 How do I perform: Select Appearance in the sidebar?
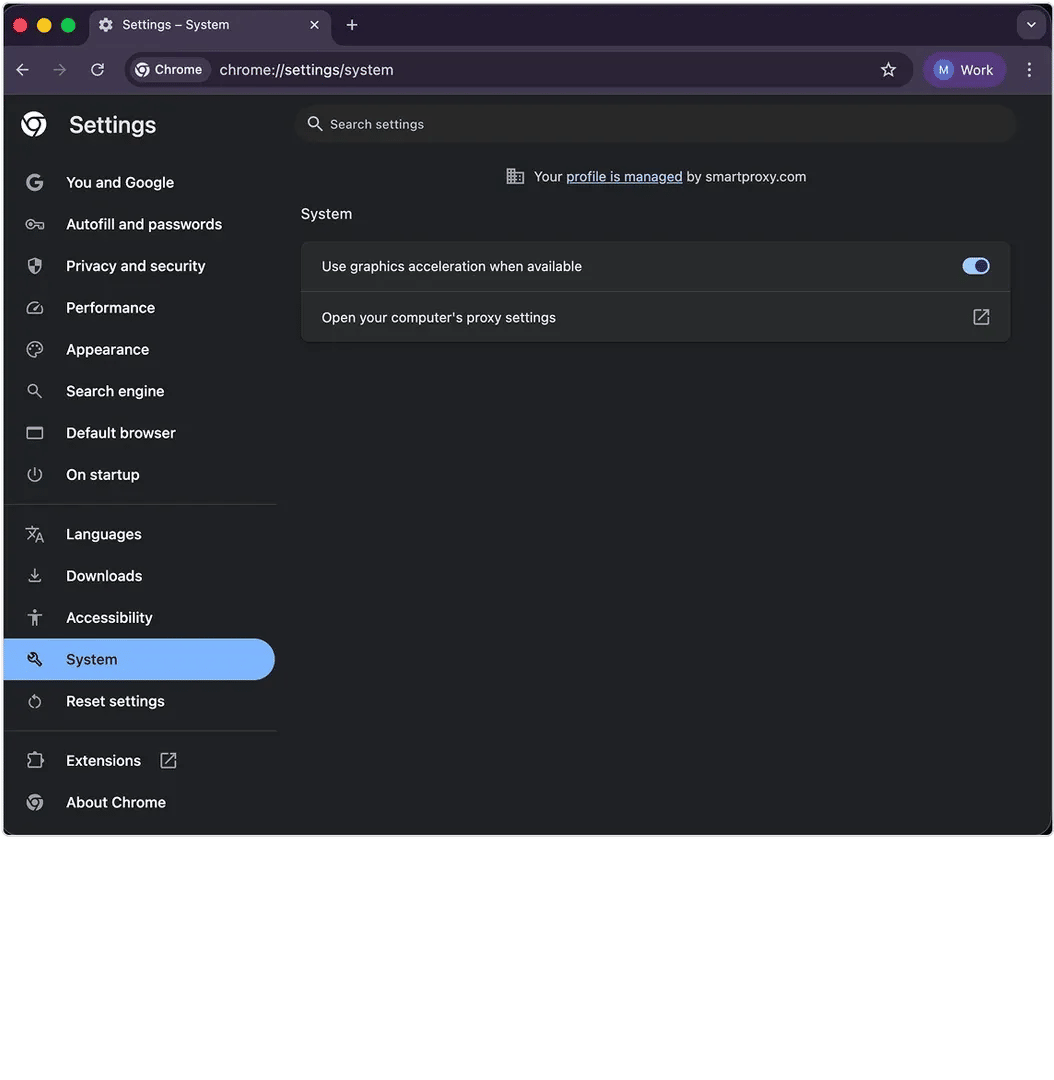[x=107, y=350]
